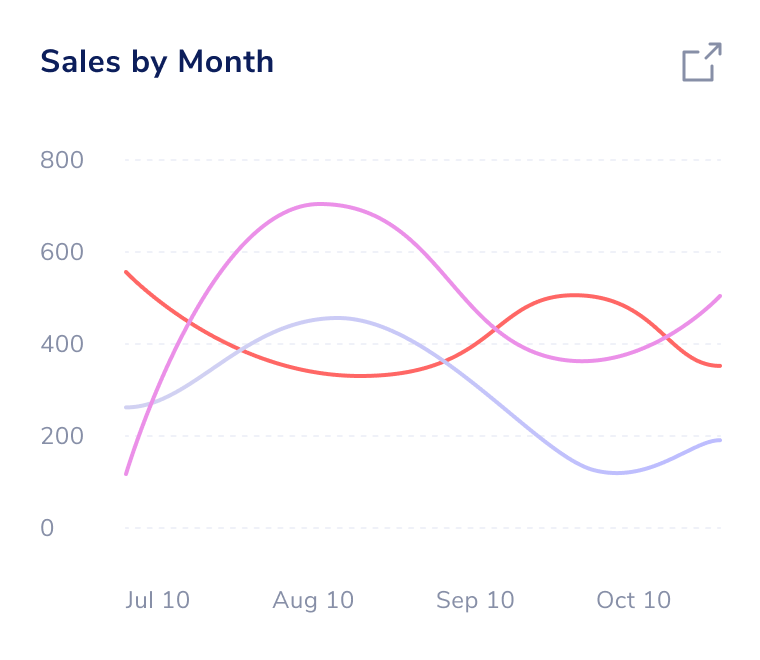Viewport: 760px width, 660px height.
Task: Click the 600 y-axis label
Action: (62, 252)
